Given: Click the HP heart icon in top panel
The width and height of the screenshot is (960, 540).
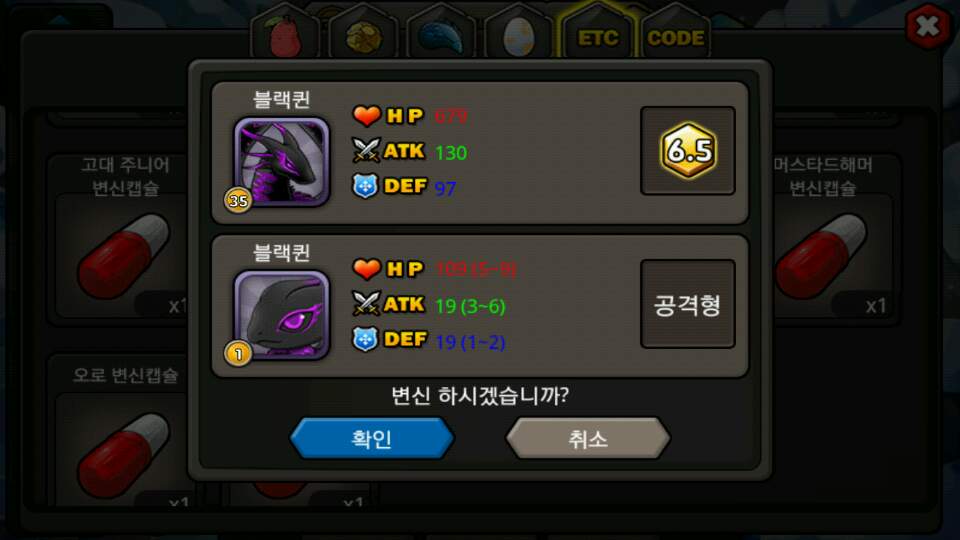Looking at the screenshot, I should pos(366,116).
